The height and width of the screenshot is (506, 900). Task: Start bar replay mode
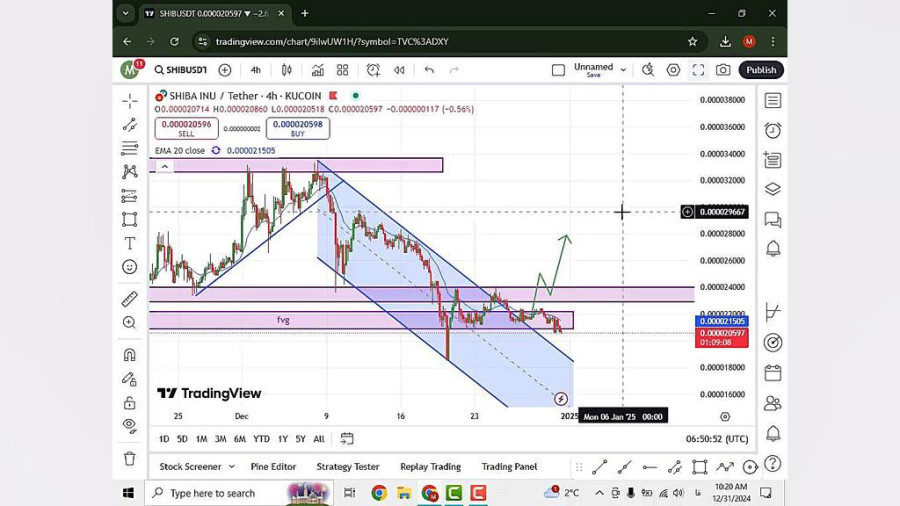(x=399, y=70)
